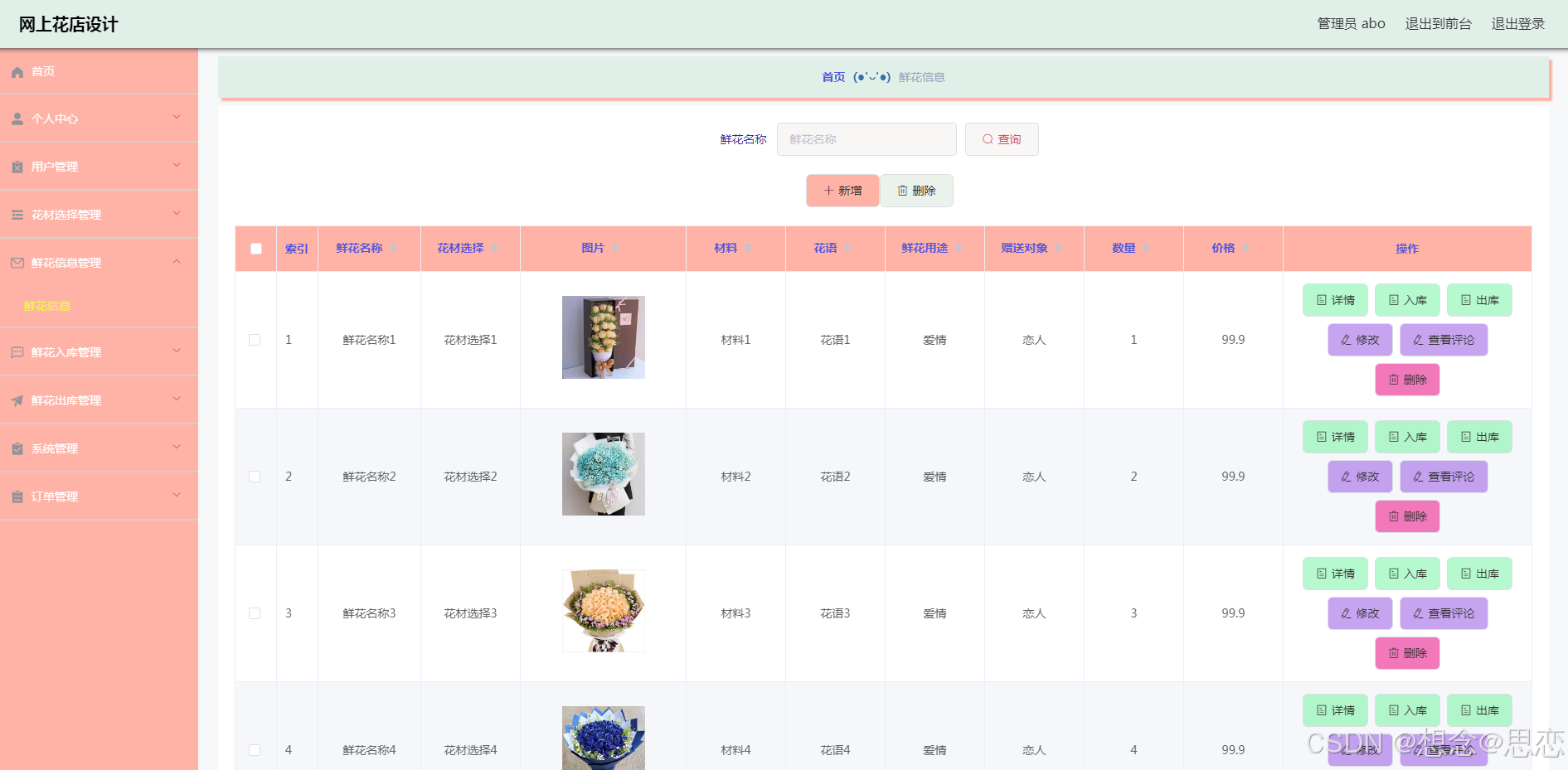This screenshot has width=1568, height=770.
Task: Click the sort arrows on 图片 column
Action: pos(615,249)
